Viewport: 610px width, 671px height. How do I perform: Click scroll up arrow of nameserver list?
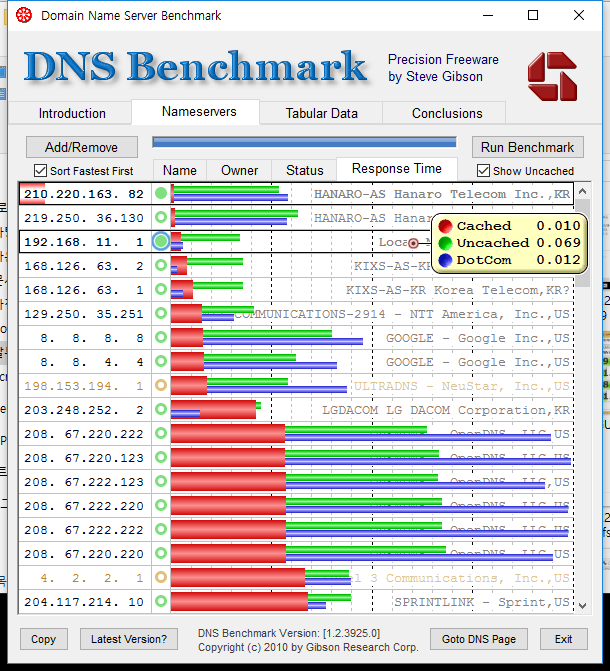click(582, 191)
